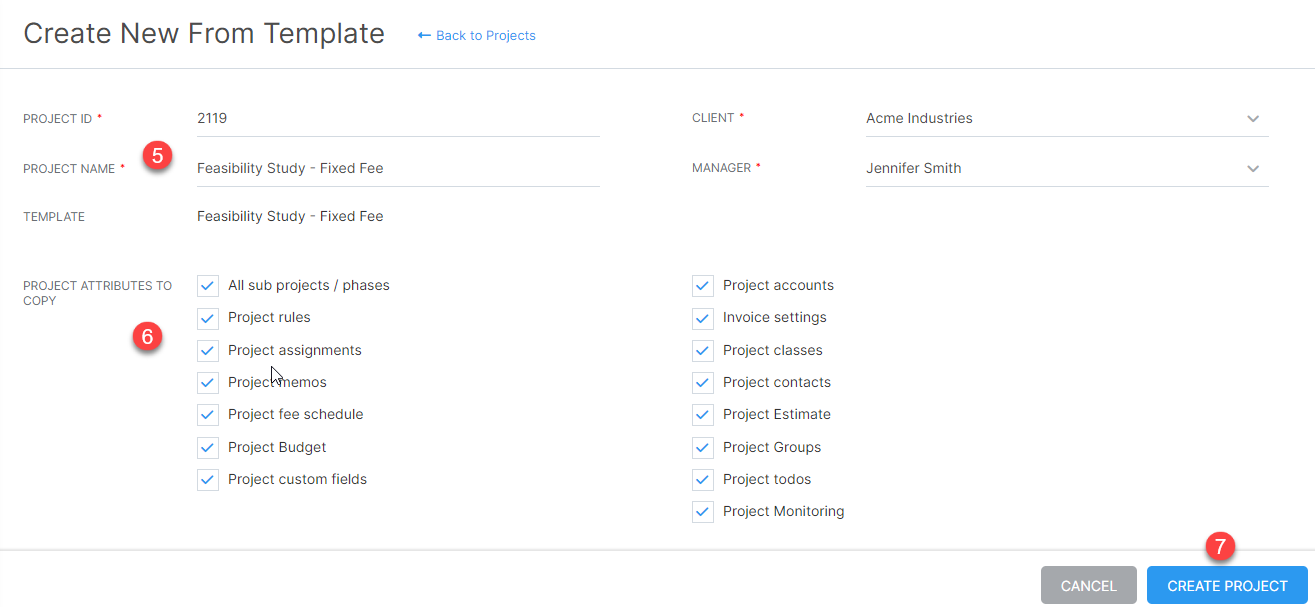Click the back arrow icon before Back to Projects
Viewport: 1315px width, 607px height.
425,35
